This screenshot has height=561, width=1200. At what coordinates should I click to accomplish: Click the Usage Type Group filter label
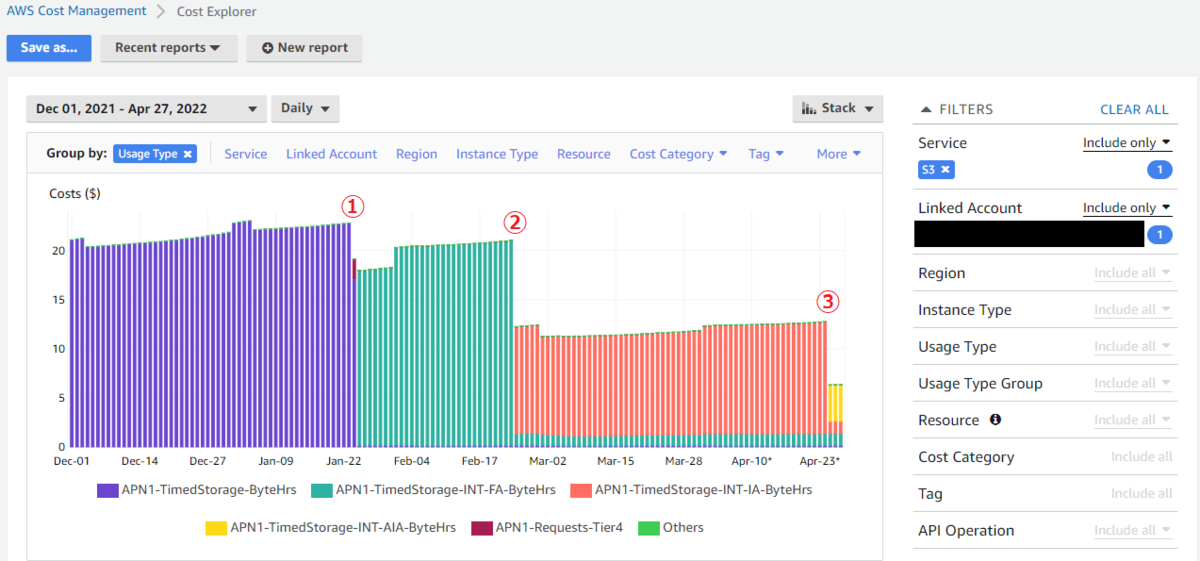click(x=980, y=384)
